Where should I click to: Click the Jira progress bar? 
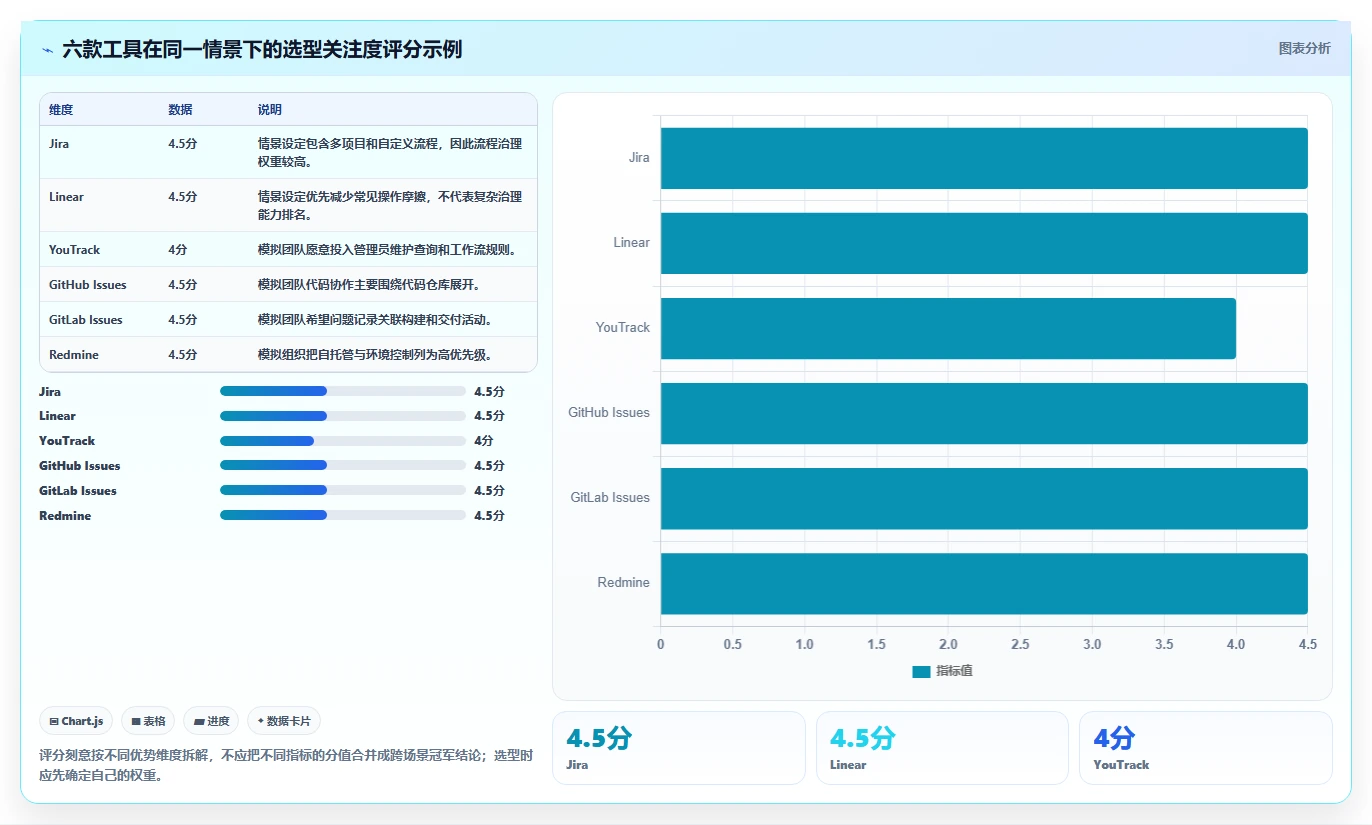343,391
